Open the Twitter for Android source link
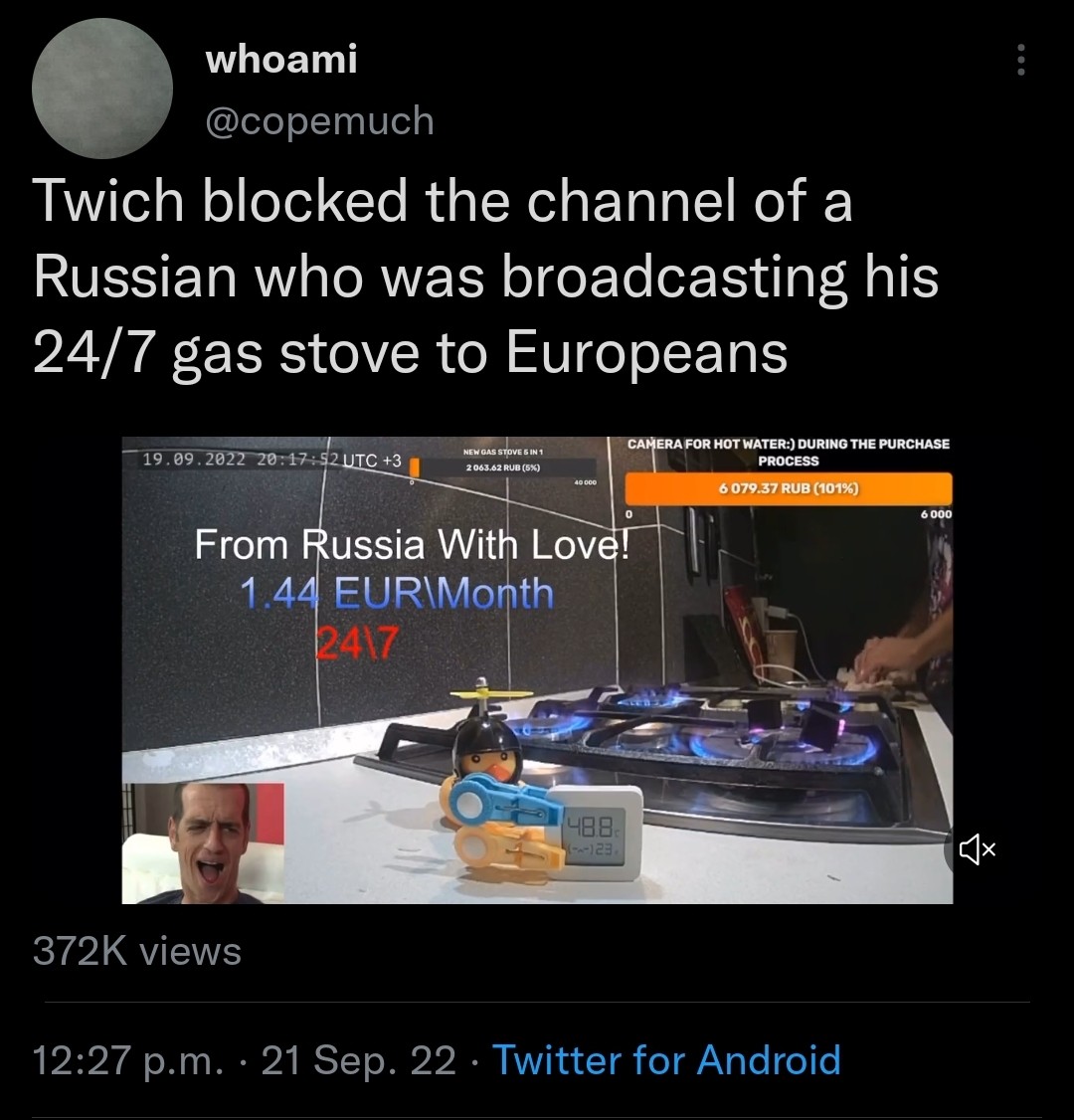1074x1120 pixels. click(666, 1059)
